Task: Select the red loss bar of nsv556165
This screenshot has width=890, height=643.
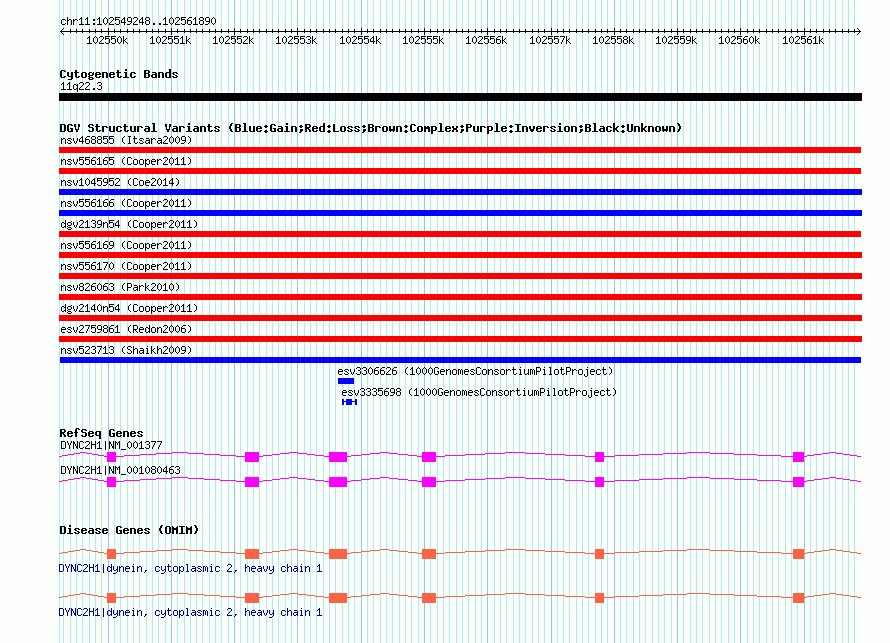Action: (x=460, y=171)
